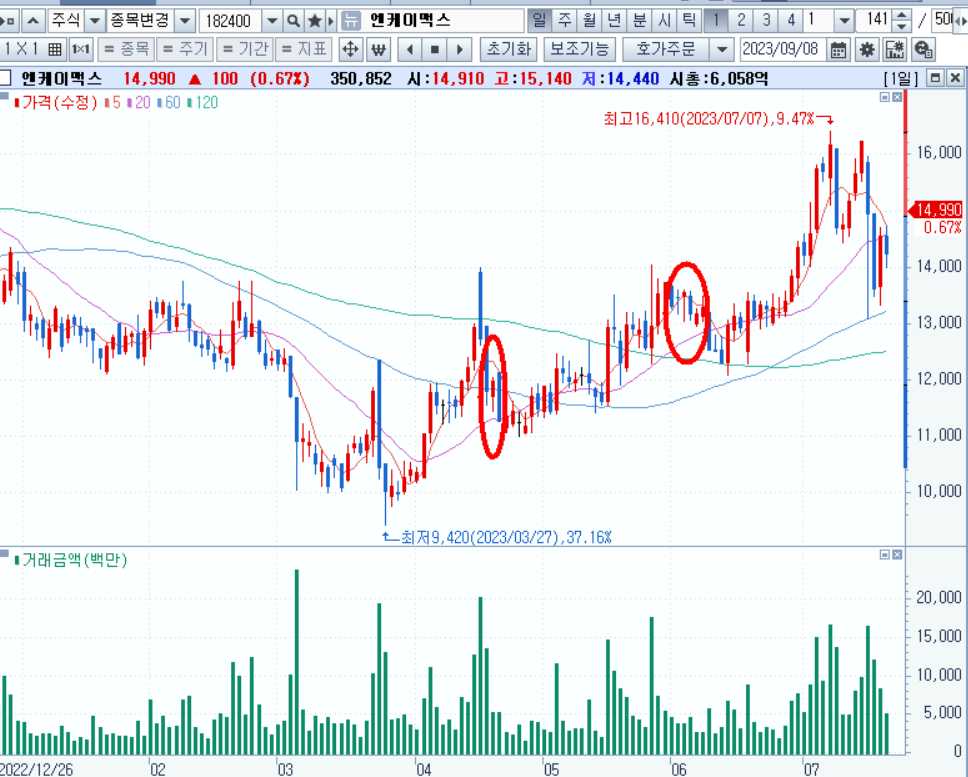Click the star favorites icon

coord(314,21)
